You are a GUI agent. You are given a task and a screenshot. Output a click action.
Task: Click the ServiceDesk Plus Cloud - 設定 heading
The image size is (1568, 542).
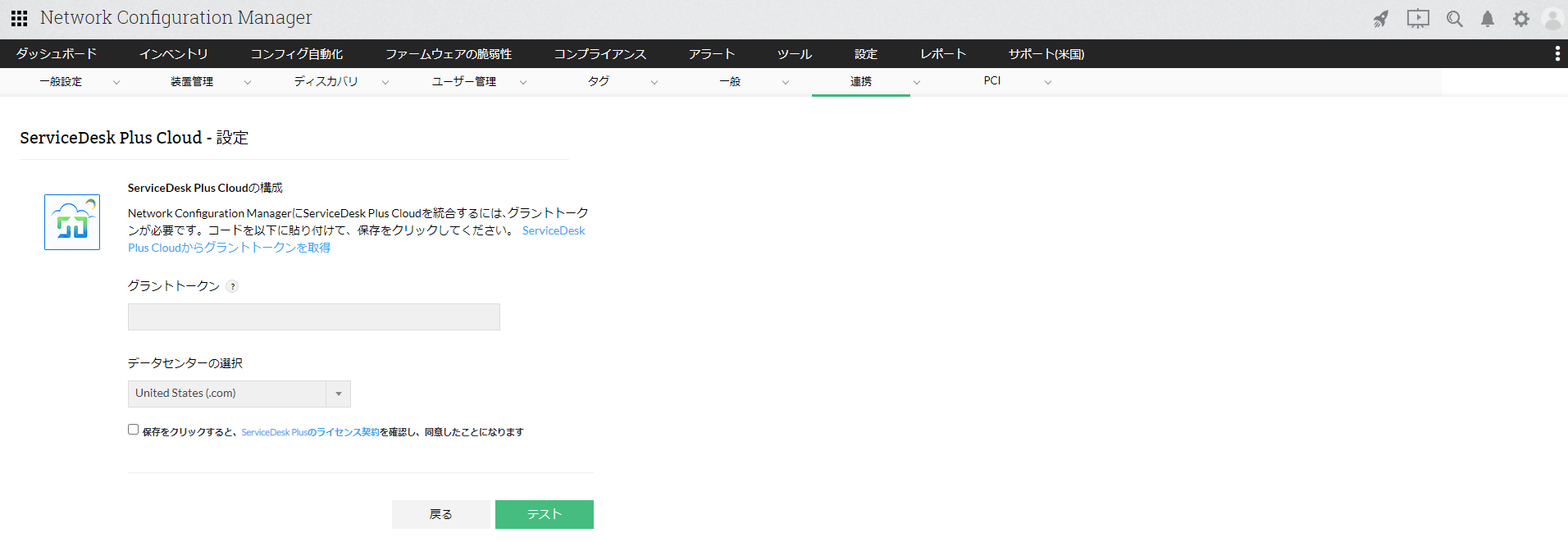pyautogui.click(x=134, y=138)
